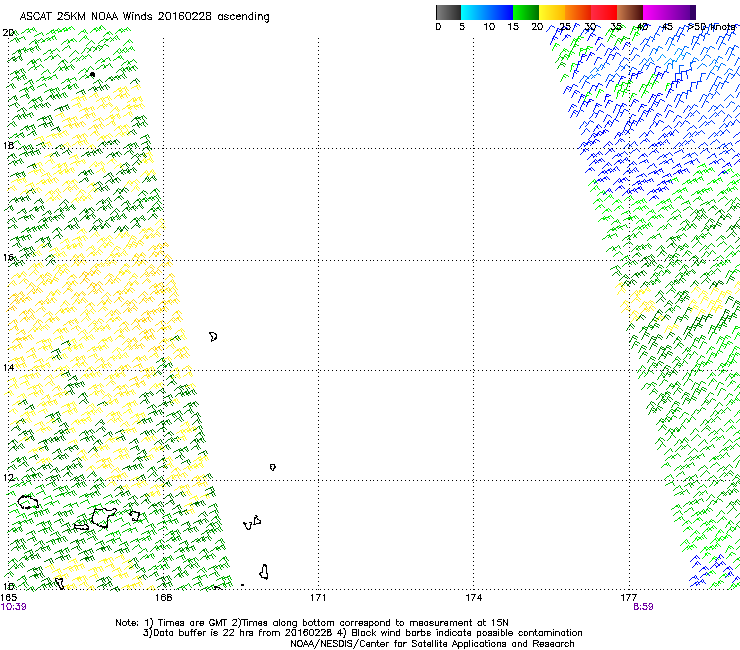The image size is (740, 650).
Task: Click the latitude label '14'
Action: point(8,367)
